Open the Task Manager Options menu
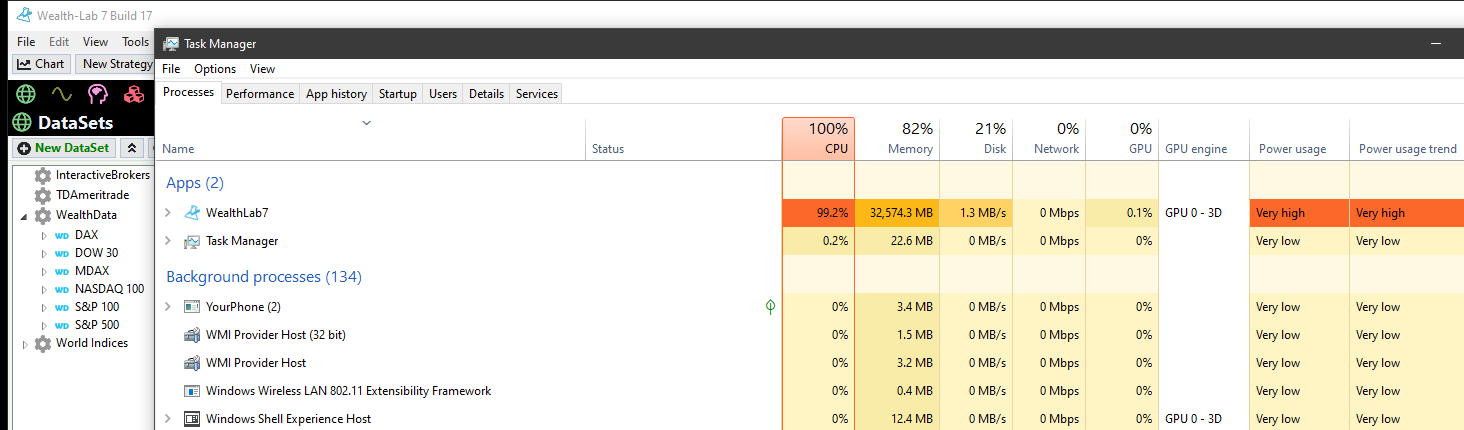This screenshot has height=430, width=1464. [x=215, y=69]
